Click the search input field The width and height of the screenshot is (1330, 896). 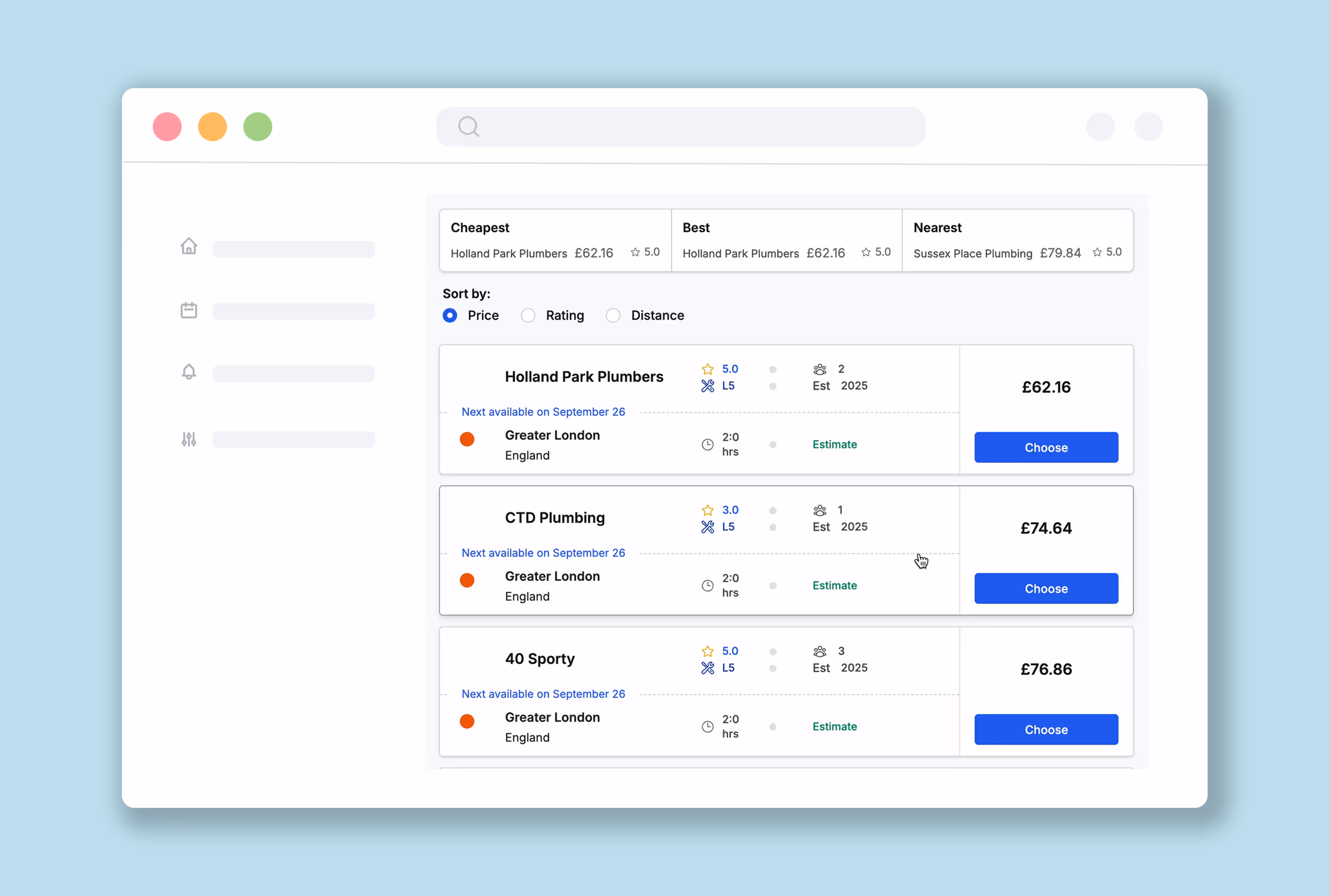[x=697, y=126]
